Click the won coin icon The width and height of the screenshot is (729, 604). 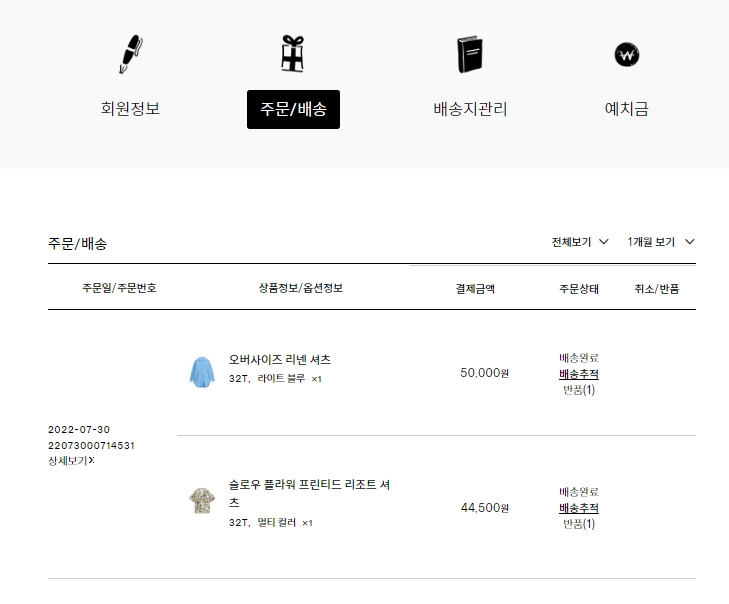[627, 54]
